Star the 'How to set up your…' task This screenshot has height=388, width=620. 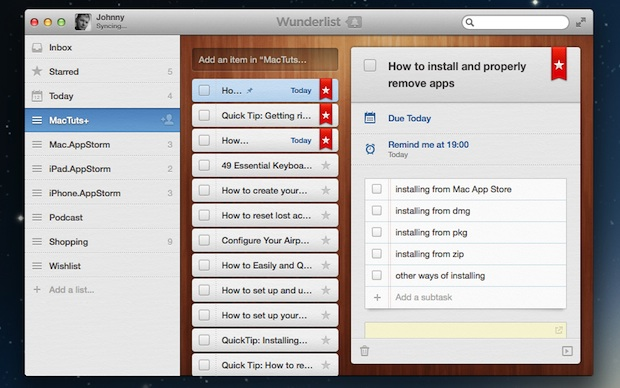[326, 315]
